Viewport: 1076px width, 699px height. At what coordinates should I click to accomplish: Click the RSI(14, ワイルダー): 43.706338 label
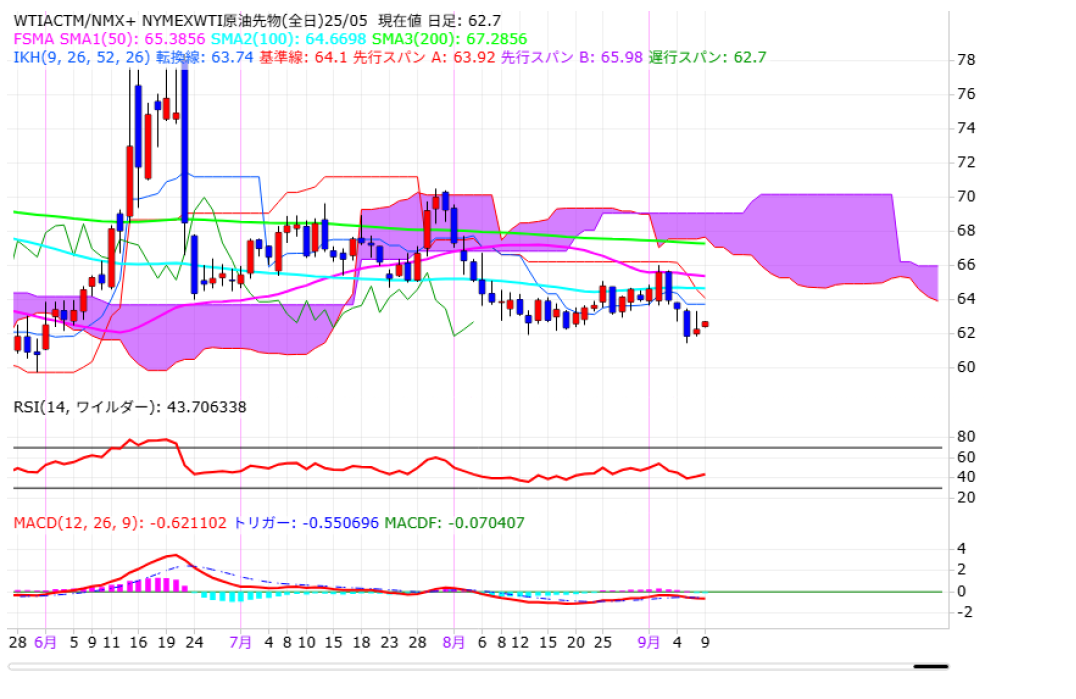coord(130,407)
